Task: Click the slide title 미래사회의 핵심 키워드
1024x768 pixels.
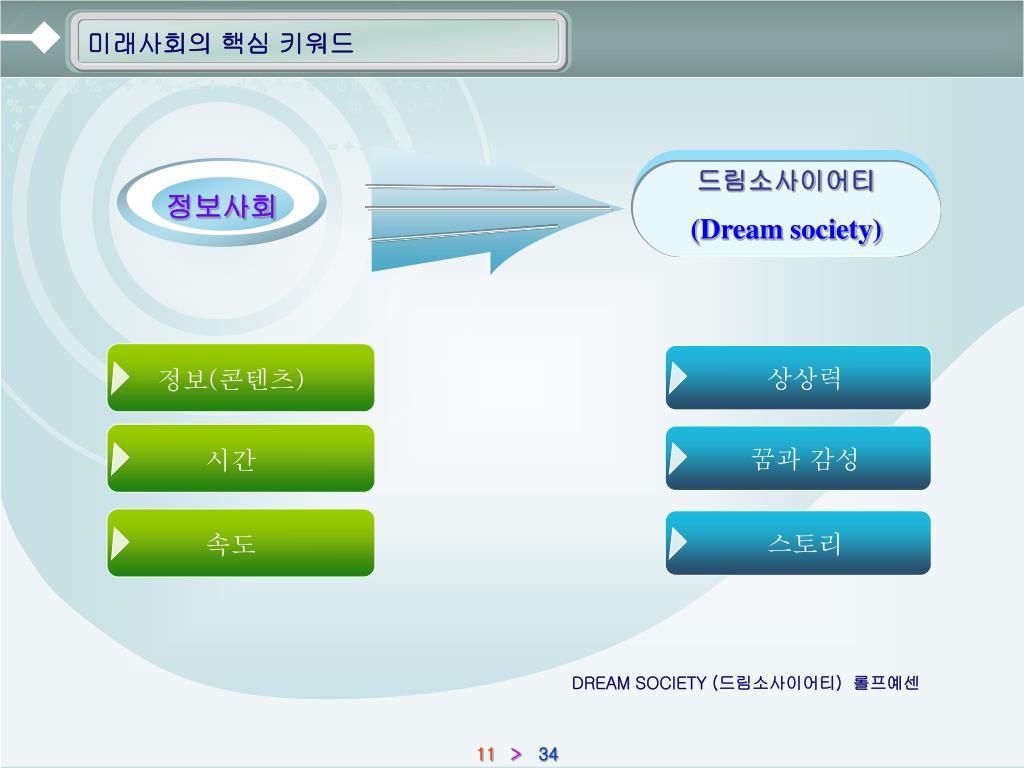Action: (221, 43)
